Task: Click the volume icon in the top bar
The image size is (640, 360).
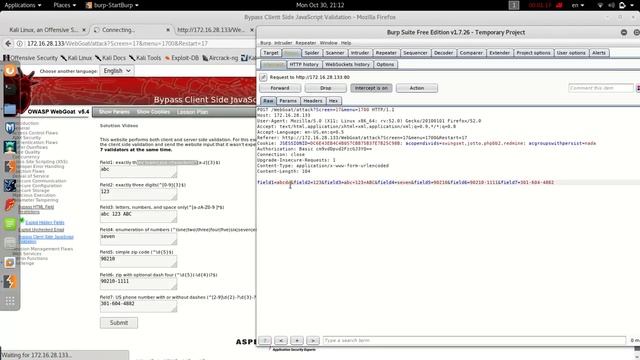Action: (x=611, y=5)
